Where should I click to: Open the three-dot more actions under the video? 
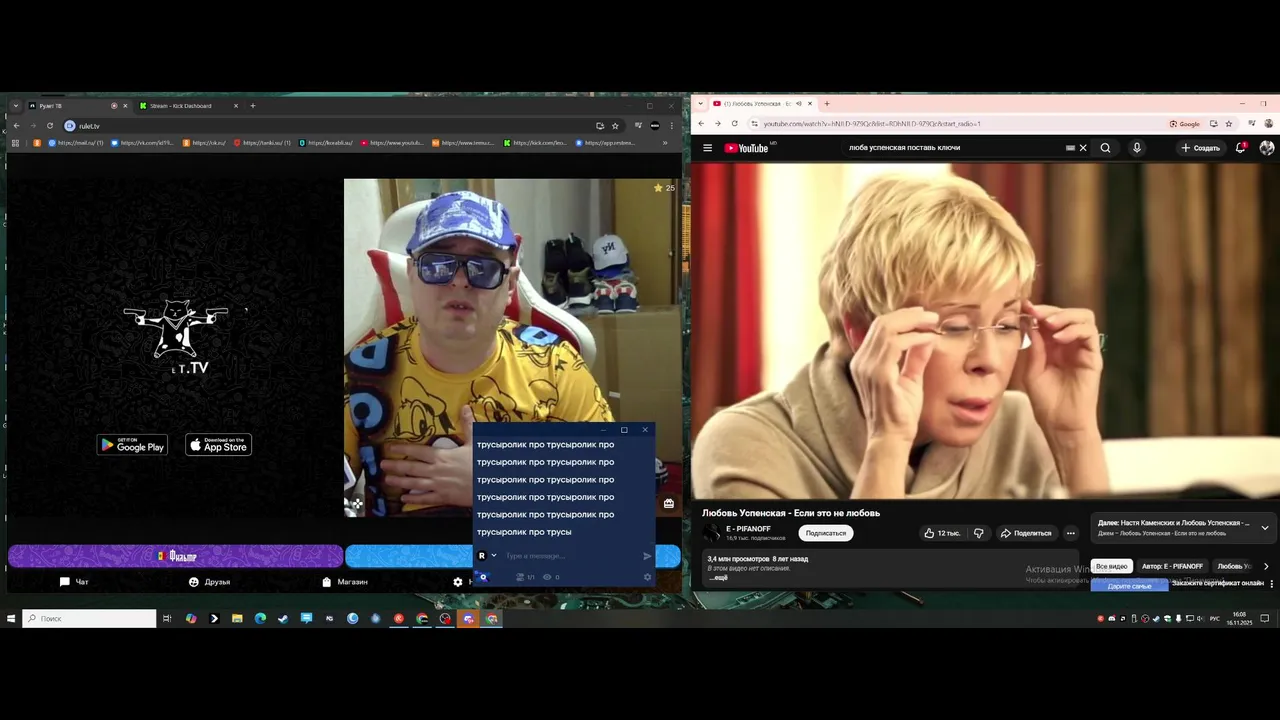[1070, 533]
